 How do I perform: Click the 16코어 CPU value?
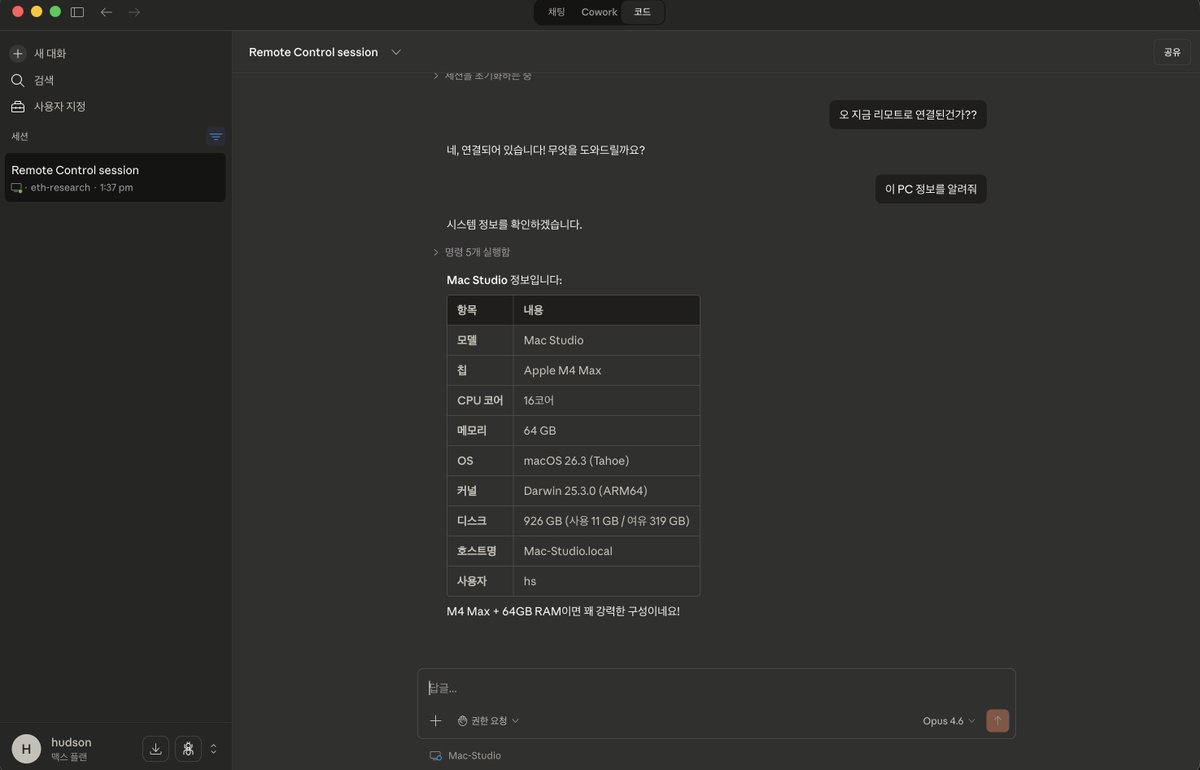tap(539, 400)
